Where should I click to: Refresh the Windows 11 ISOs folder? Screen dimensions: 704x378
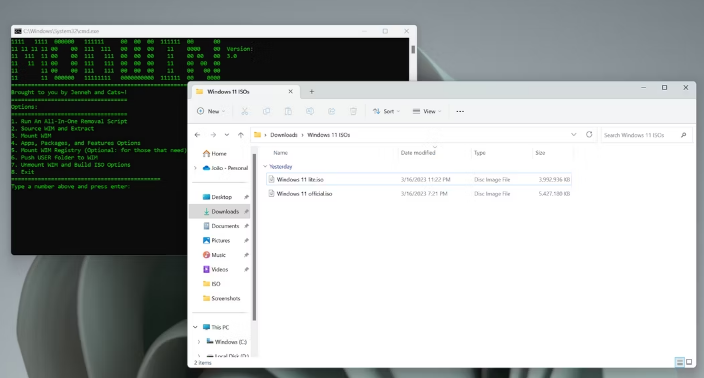pyautogui.click(x=589, y=134)
